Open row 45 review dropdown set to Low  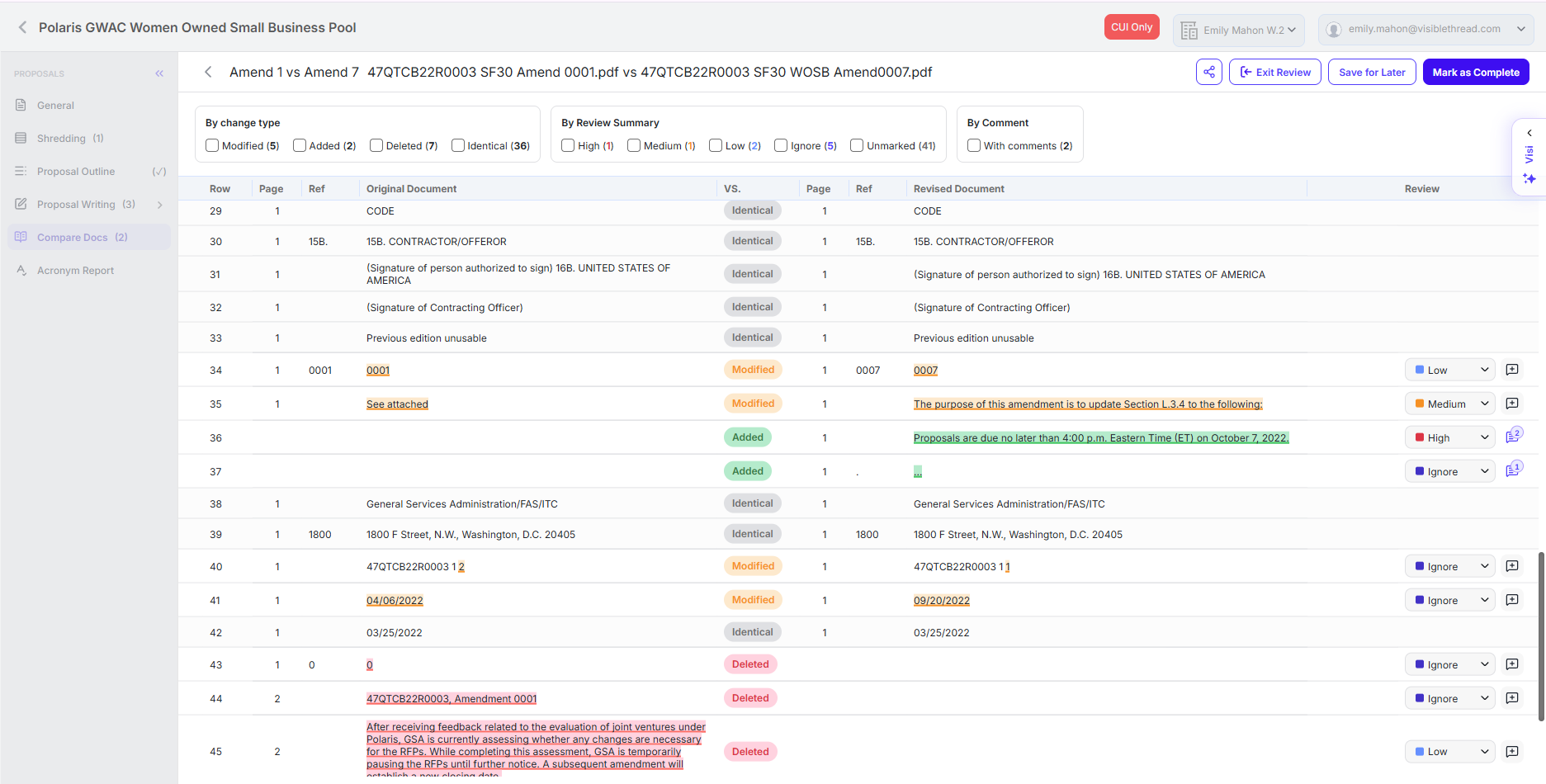tap(1450, 752)
